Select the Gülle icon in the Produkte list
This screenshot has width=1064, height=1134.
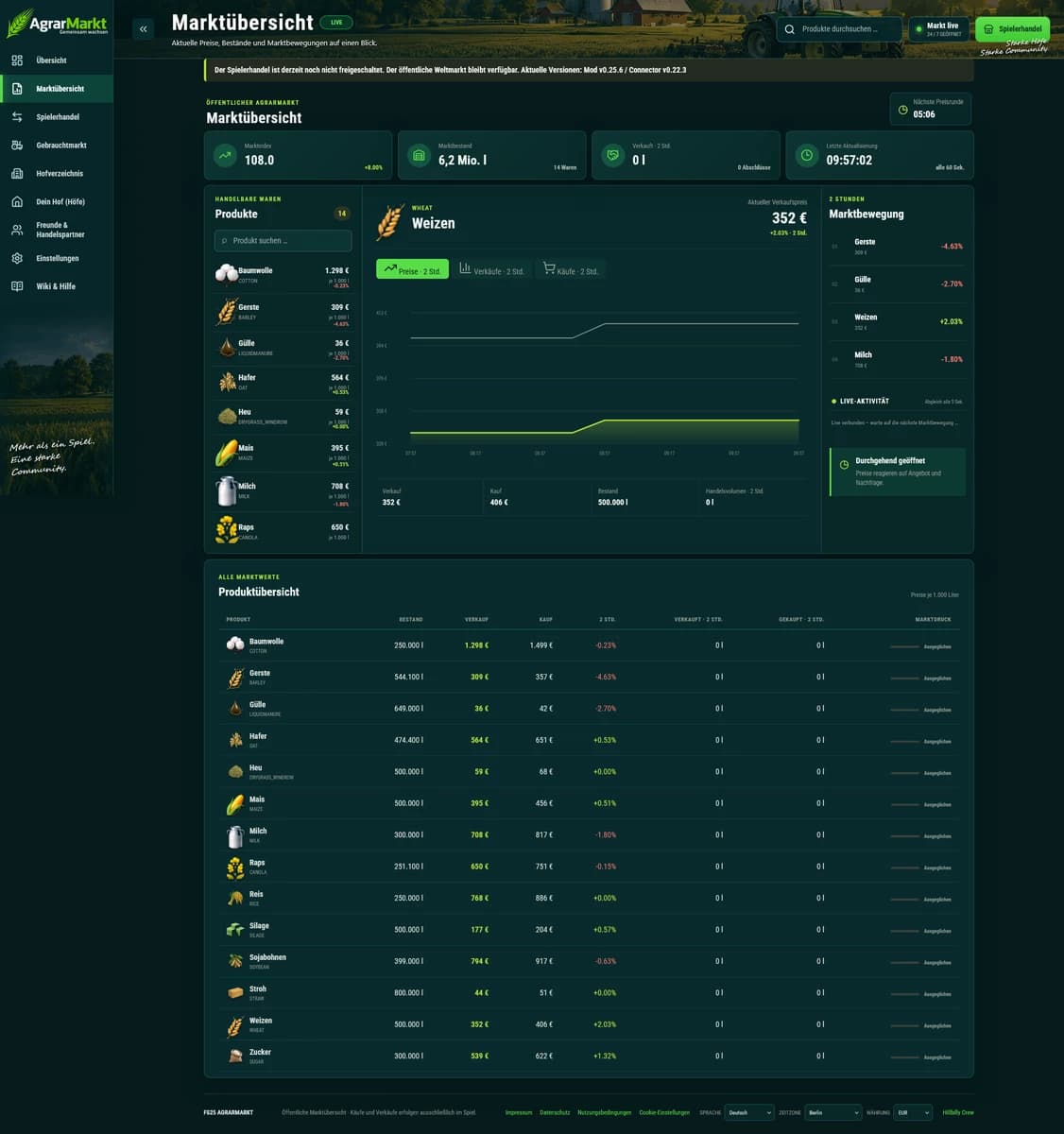click(x=227, y=347)
